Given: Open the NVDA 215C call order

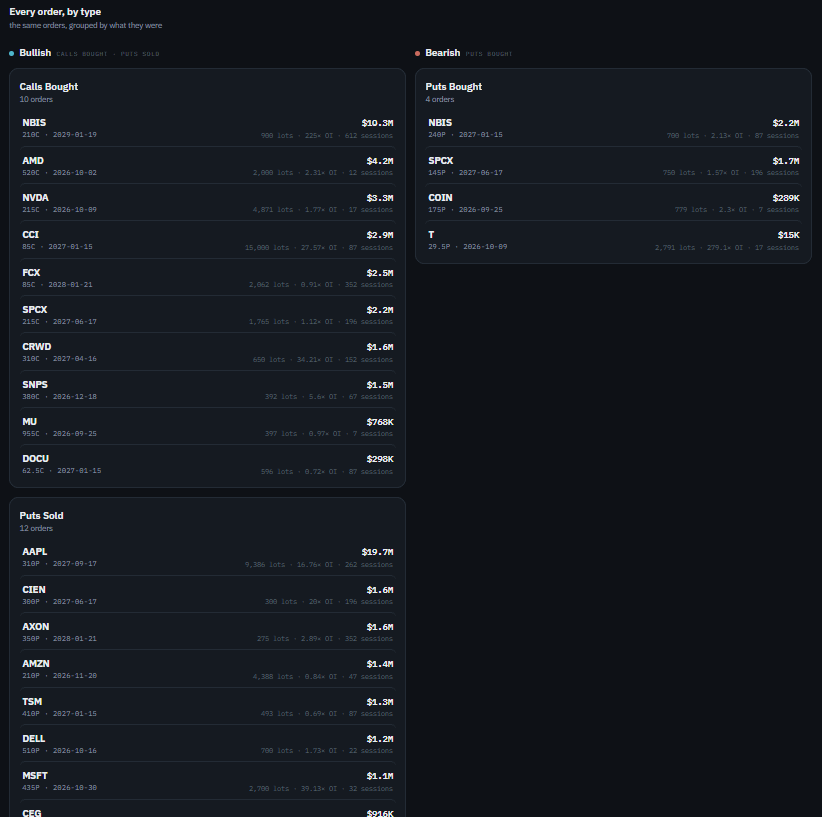Looking at the screenshot, I should point(208,203).
